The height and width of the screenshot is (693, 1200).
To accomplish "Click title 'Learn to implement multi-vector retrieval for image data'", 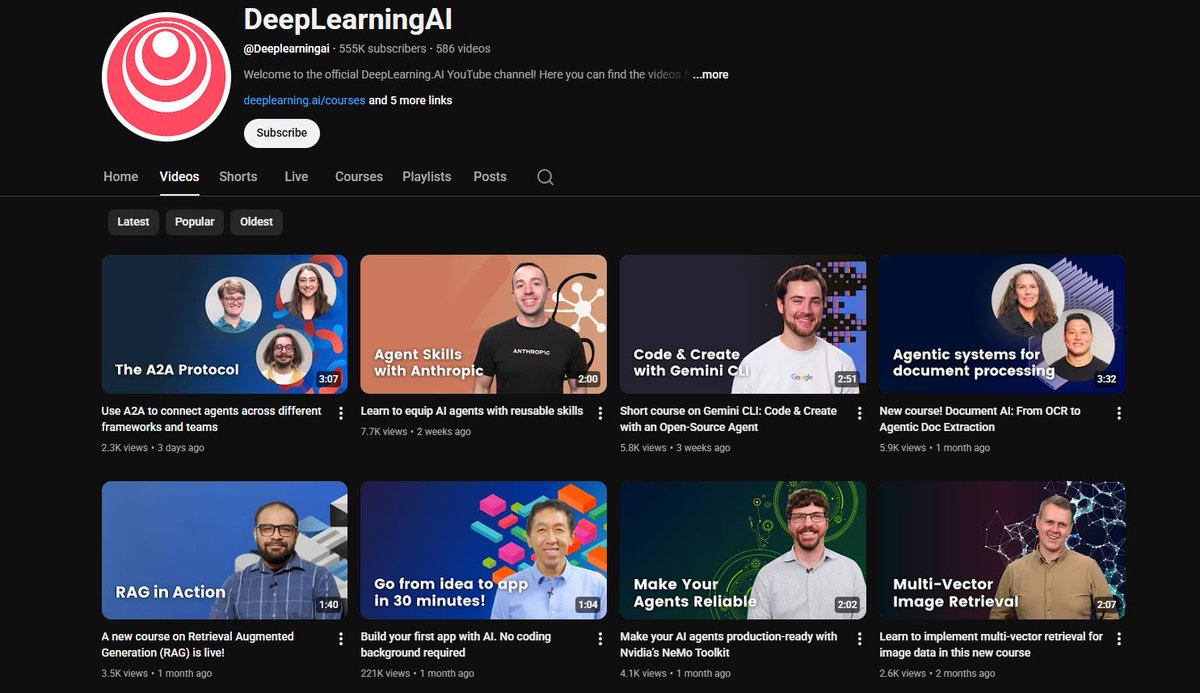I will pyautogui.click(x=991, y=645).
